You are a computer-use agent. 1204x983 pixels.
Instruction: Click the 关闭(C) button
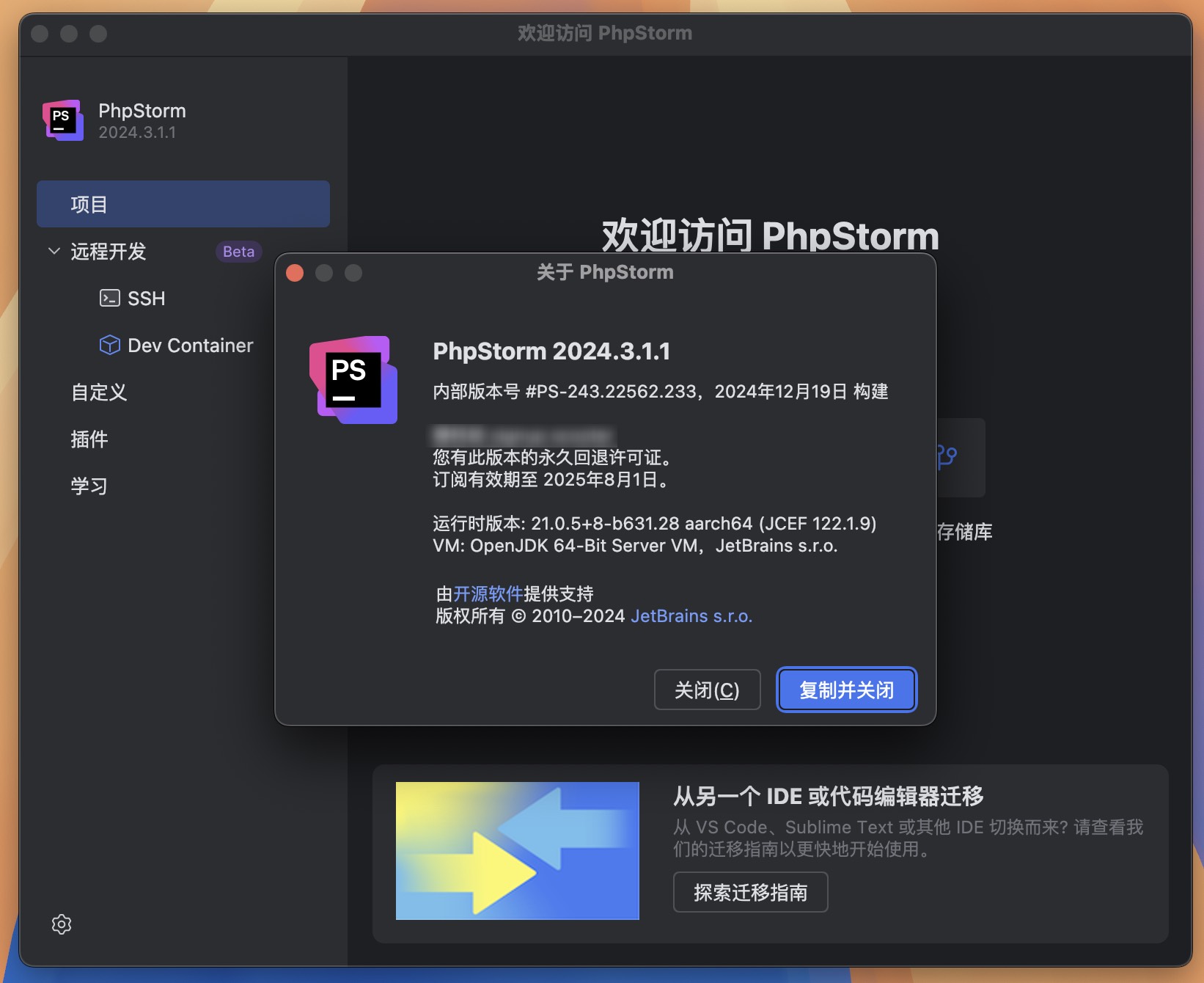(x=707, y=690)
